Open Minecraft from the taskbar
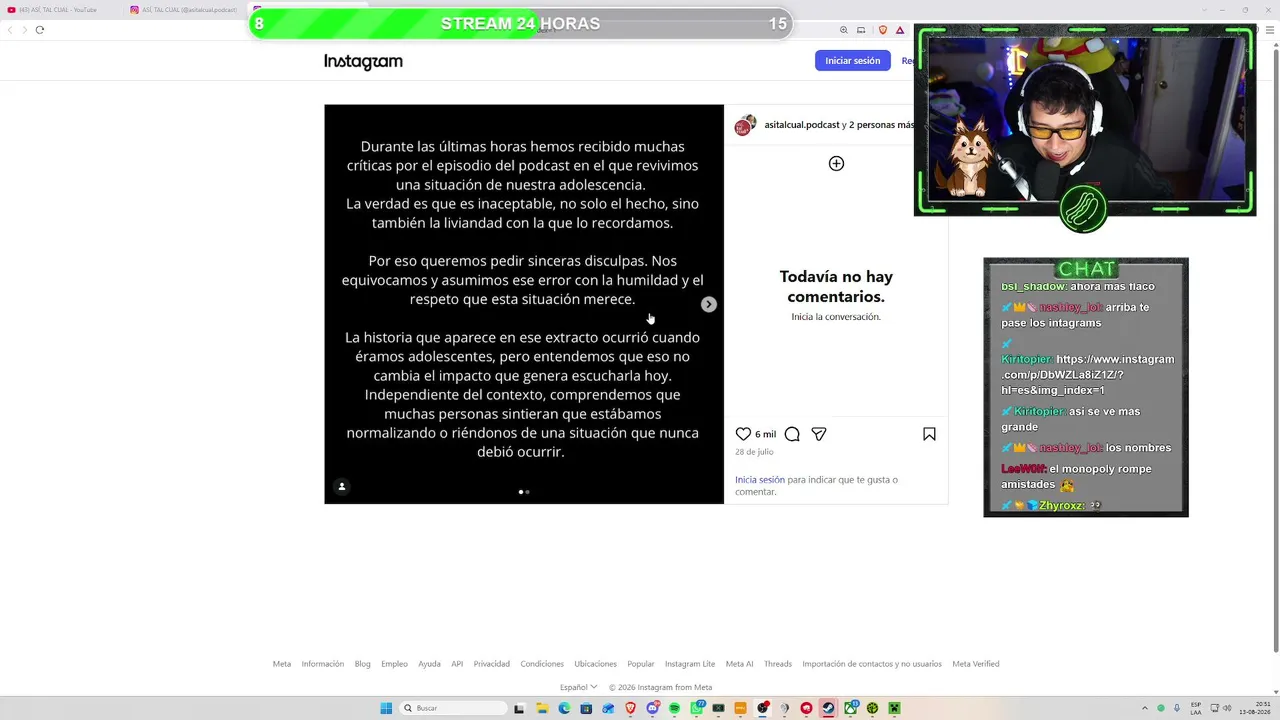 pos(894,708)
